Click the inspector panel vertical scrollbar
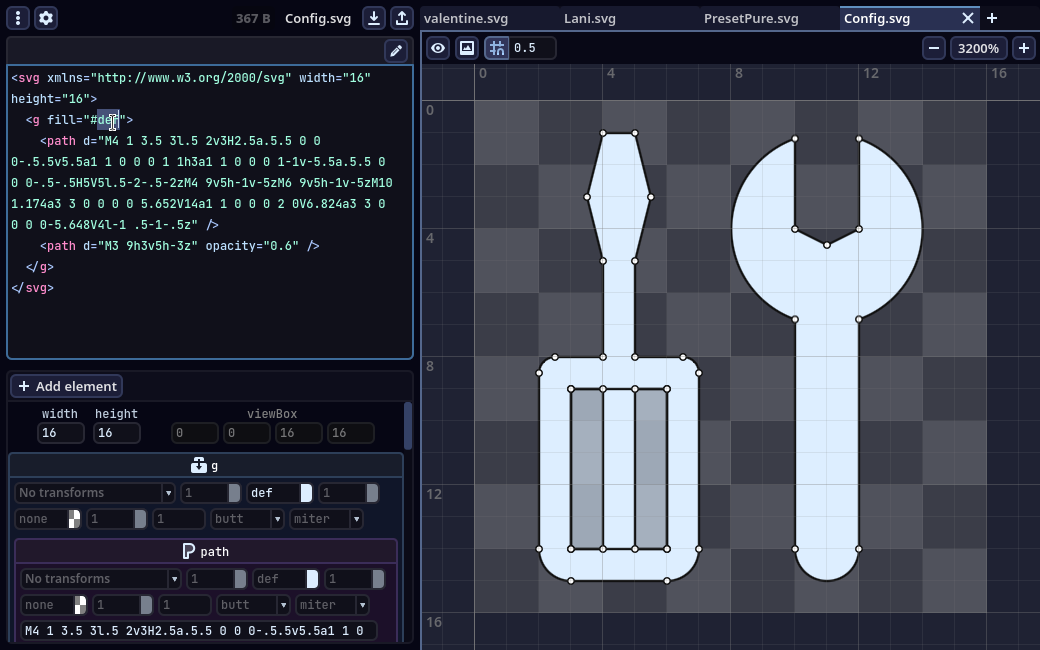The height and width of the screenshot is (650, 1040). tap(408, 426)
